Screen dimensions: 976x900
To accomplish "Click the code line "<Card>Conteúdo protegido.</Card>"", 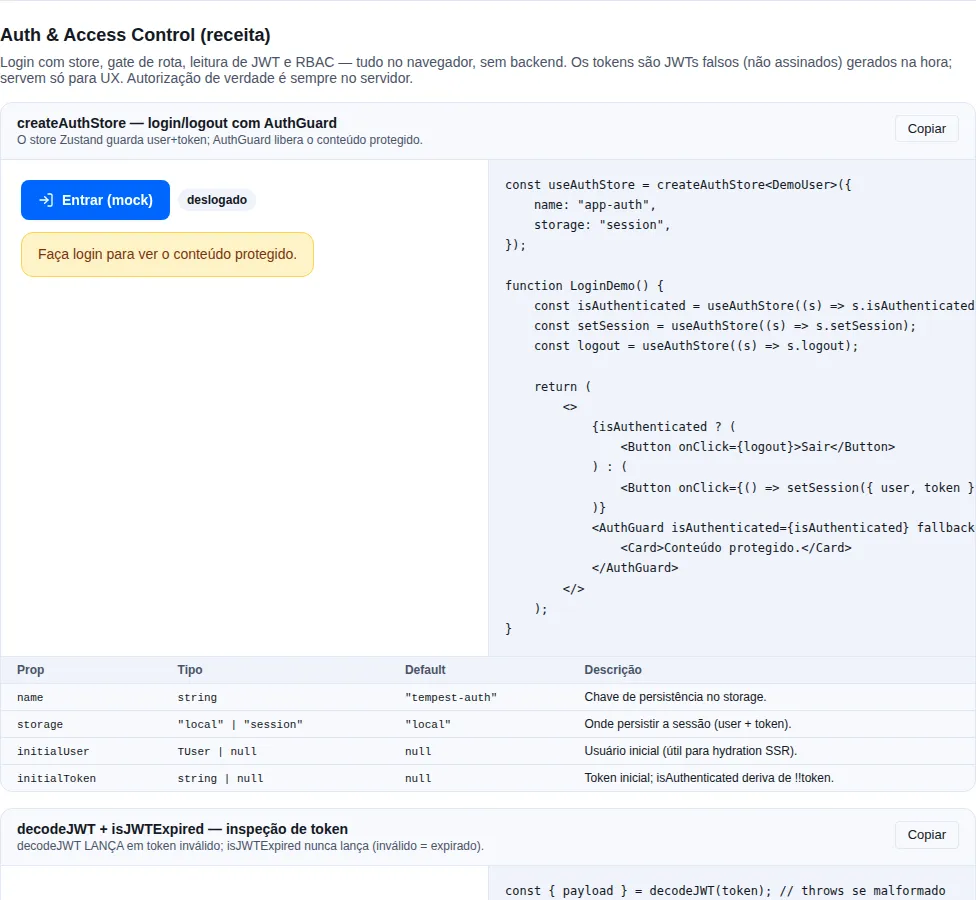I will (736, 548).
